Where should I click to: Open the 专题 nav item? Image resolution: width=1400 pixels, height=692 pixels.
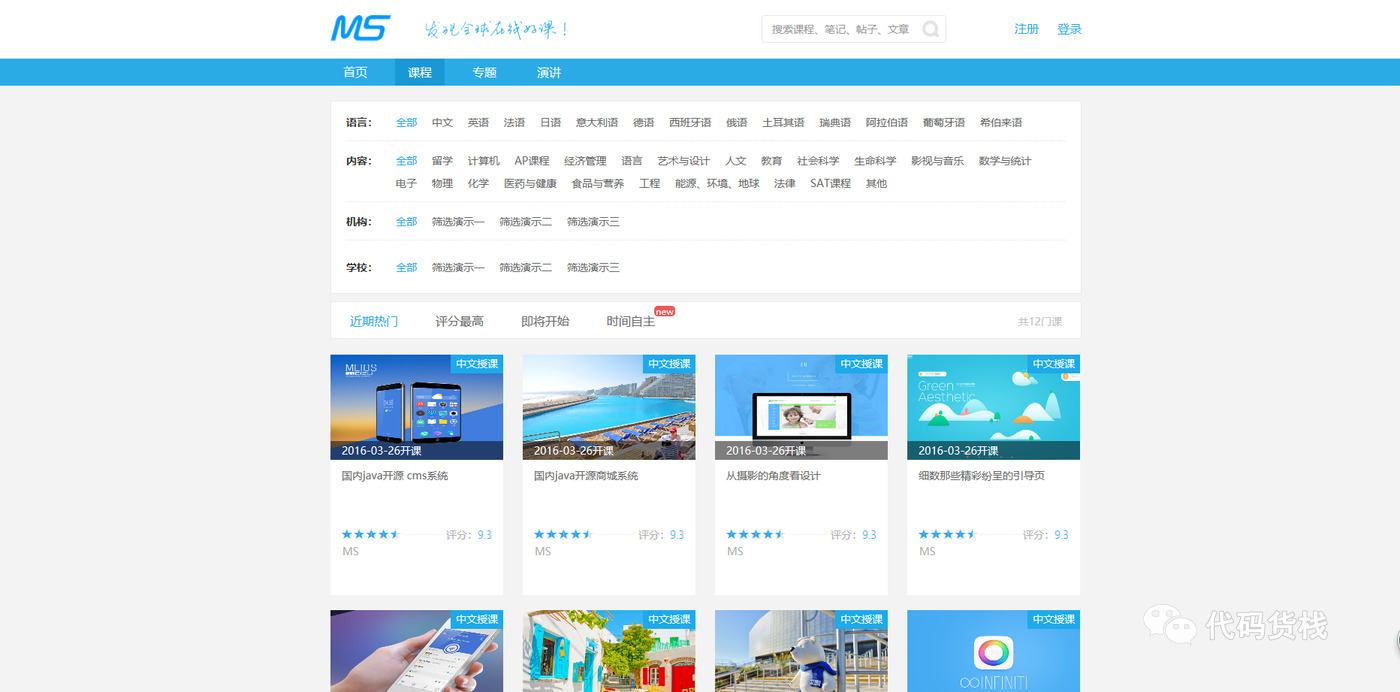pyautogui.click(x=485, y=72)
